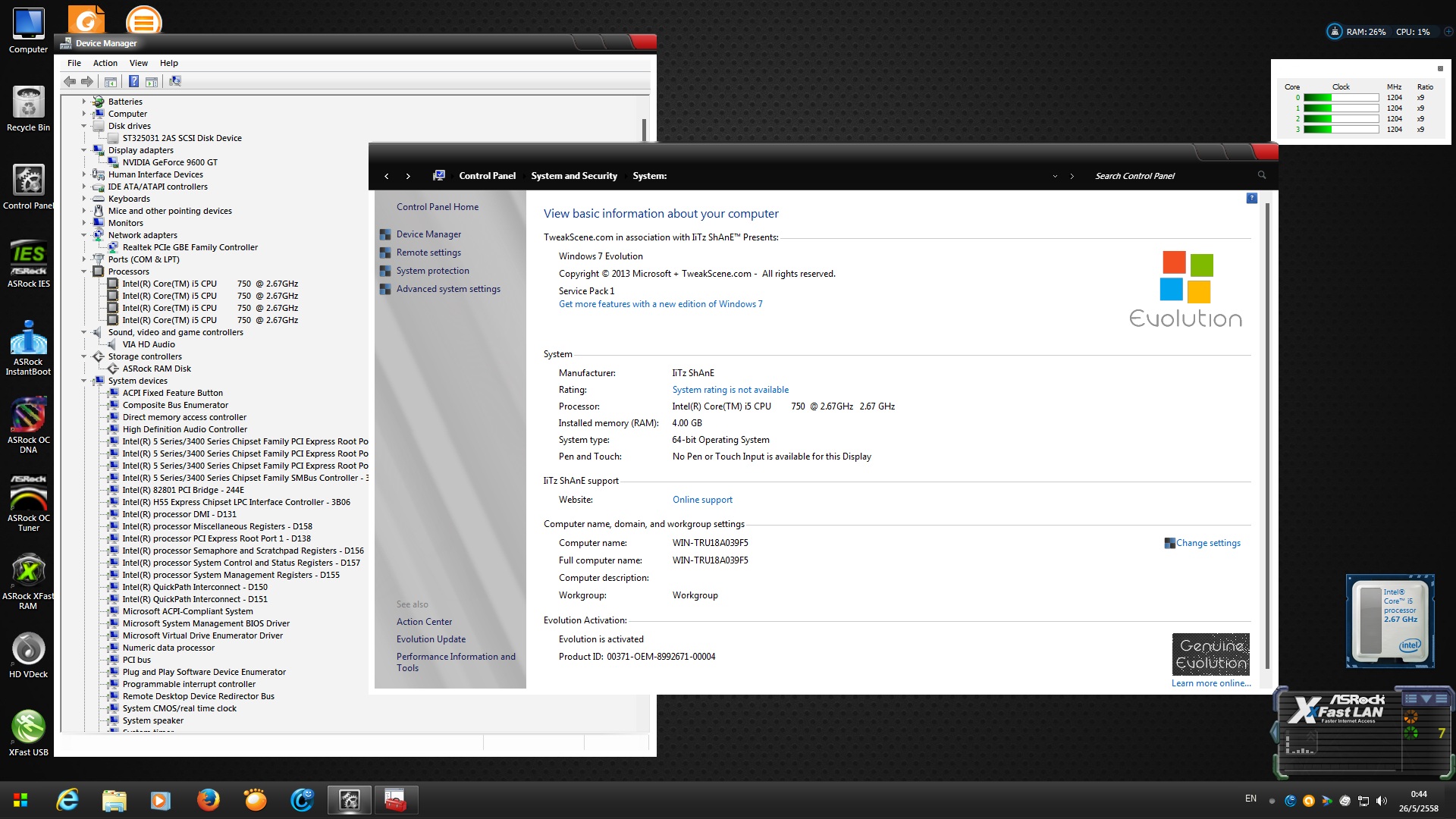Click Show/Hide Console Tree toolbar icon
The image size is (1456, 819).
coord(111,81)
